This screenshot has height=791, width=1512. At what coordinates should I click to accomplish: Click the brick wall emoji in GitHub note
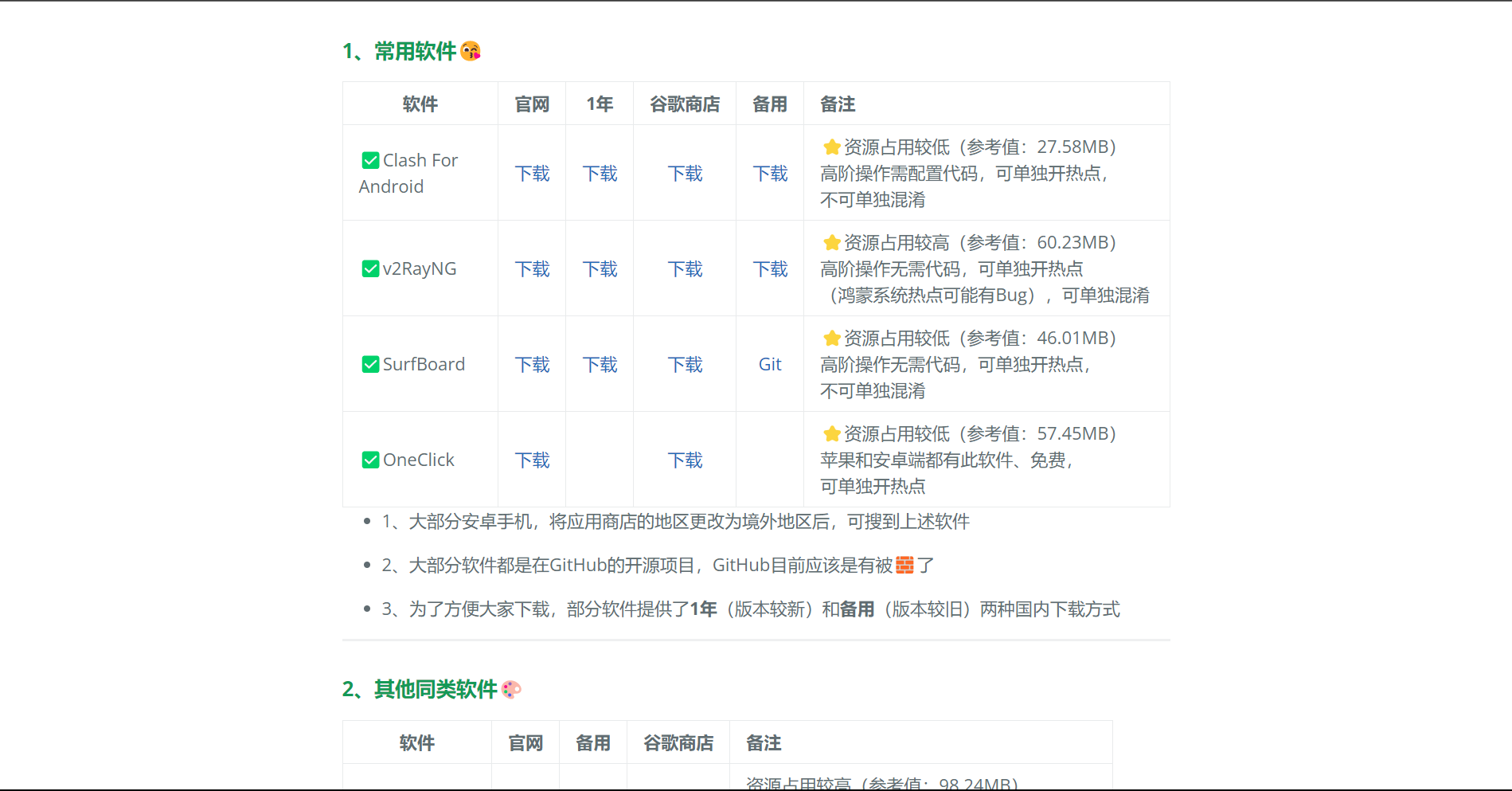(x=905, y=565)
